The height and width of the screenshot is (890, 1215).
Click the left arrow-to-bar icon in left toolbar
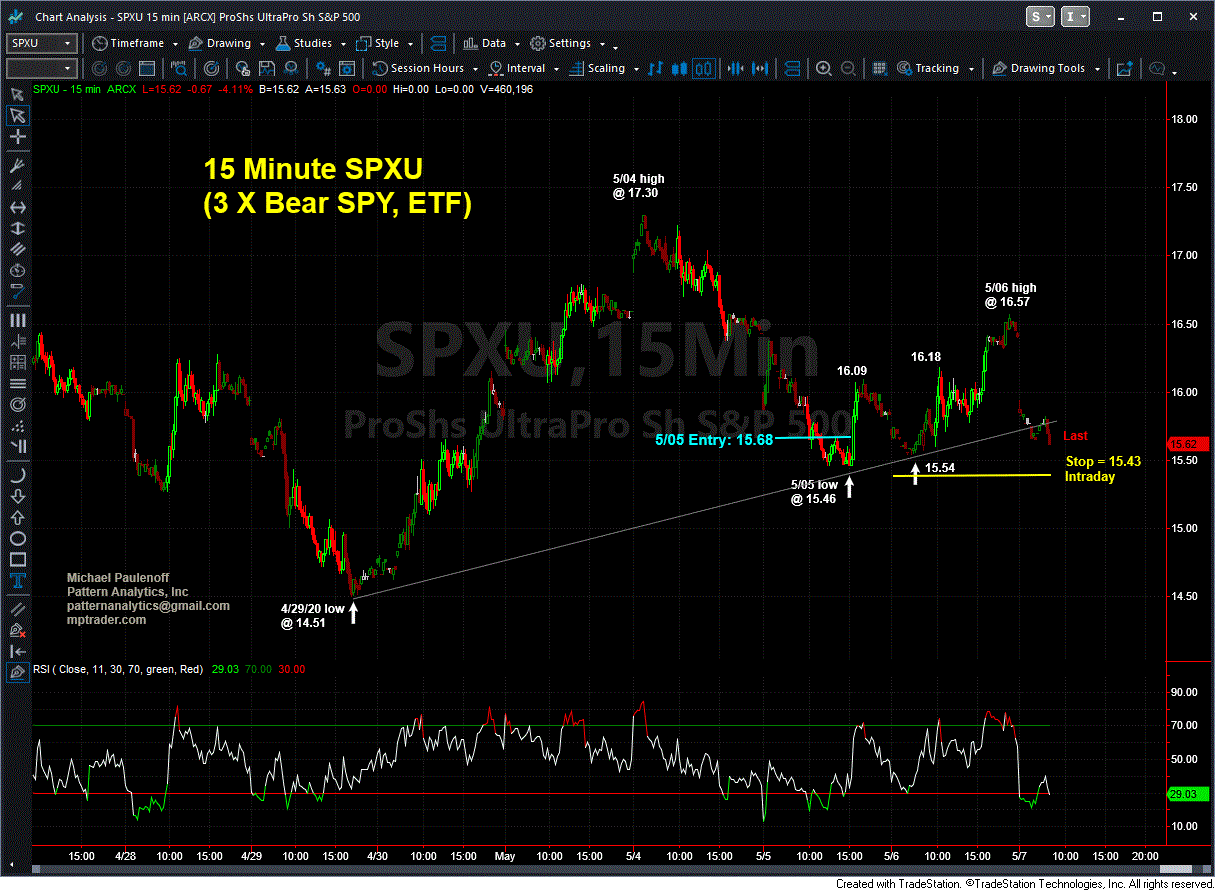coord(16,652)
